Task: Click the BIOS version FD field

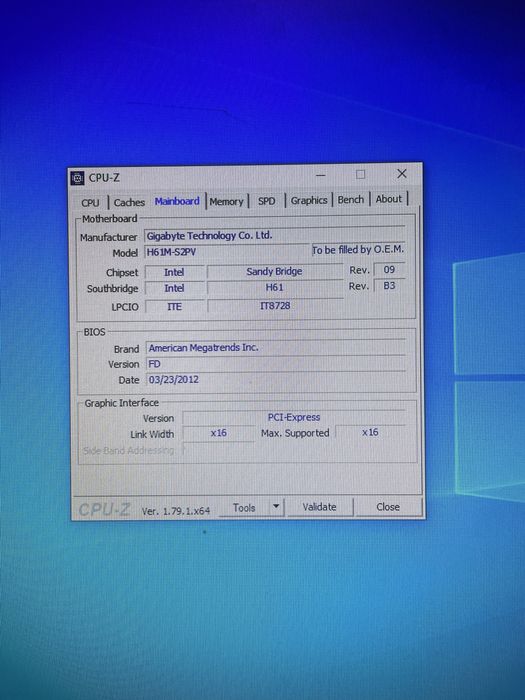Action: pyautogui.click(x=276, y=364)
